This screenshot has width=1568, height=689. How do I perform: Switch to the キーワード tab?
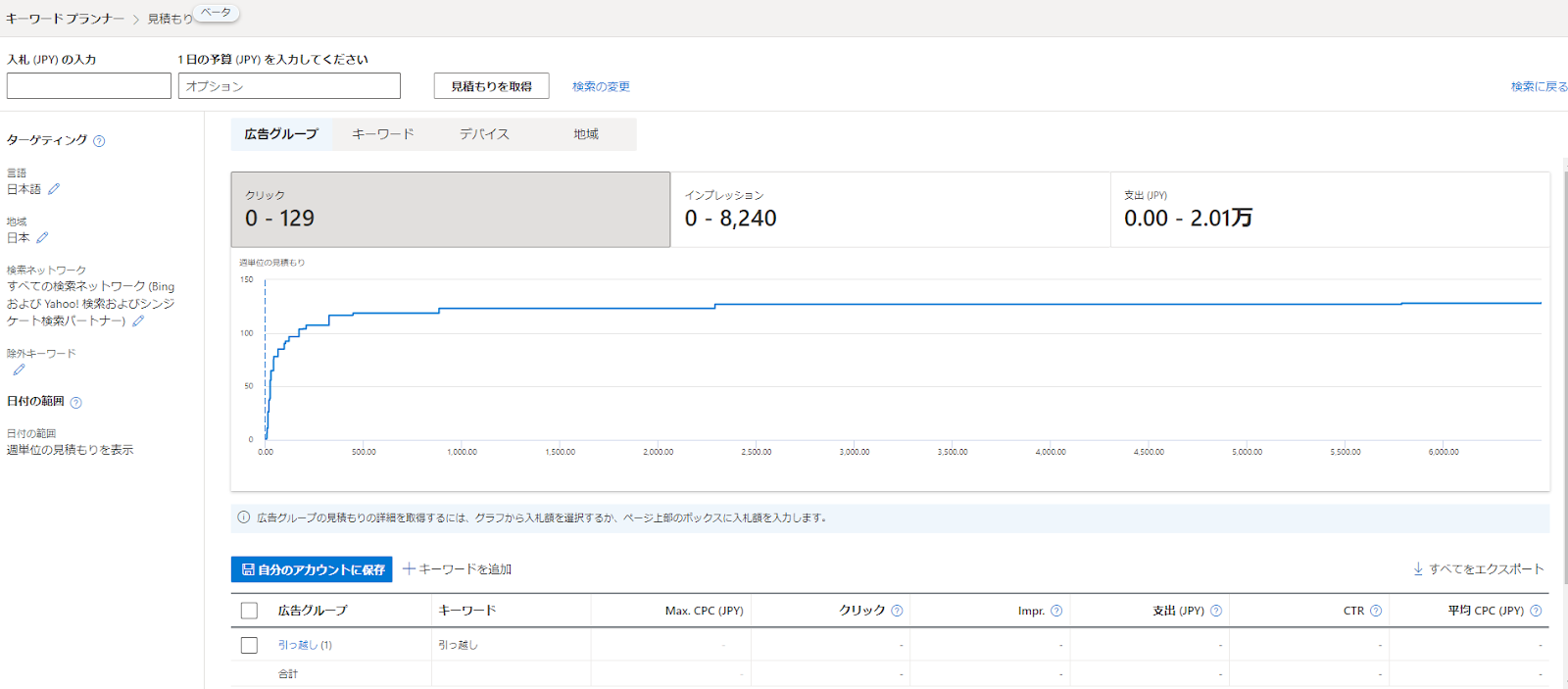point(383,134)
